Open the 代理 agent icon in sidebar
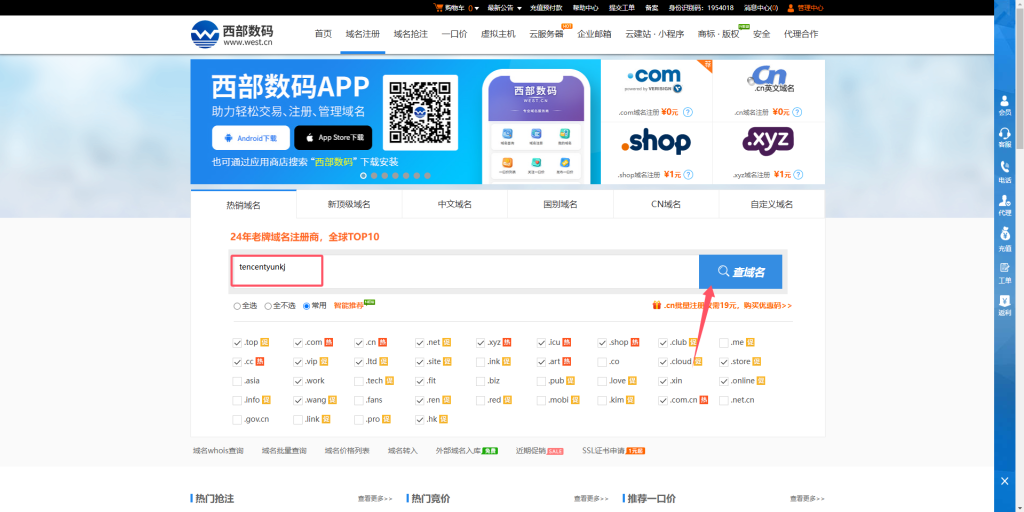1024x512 pixels. click(x=1004, y=206)
